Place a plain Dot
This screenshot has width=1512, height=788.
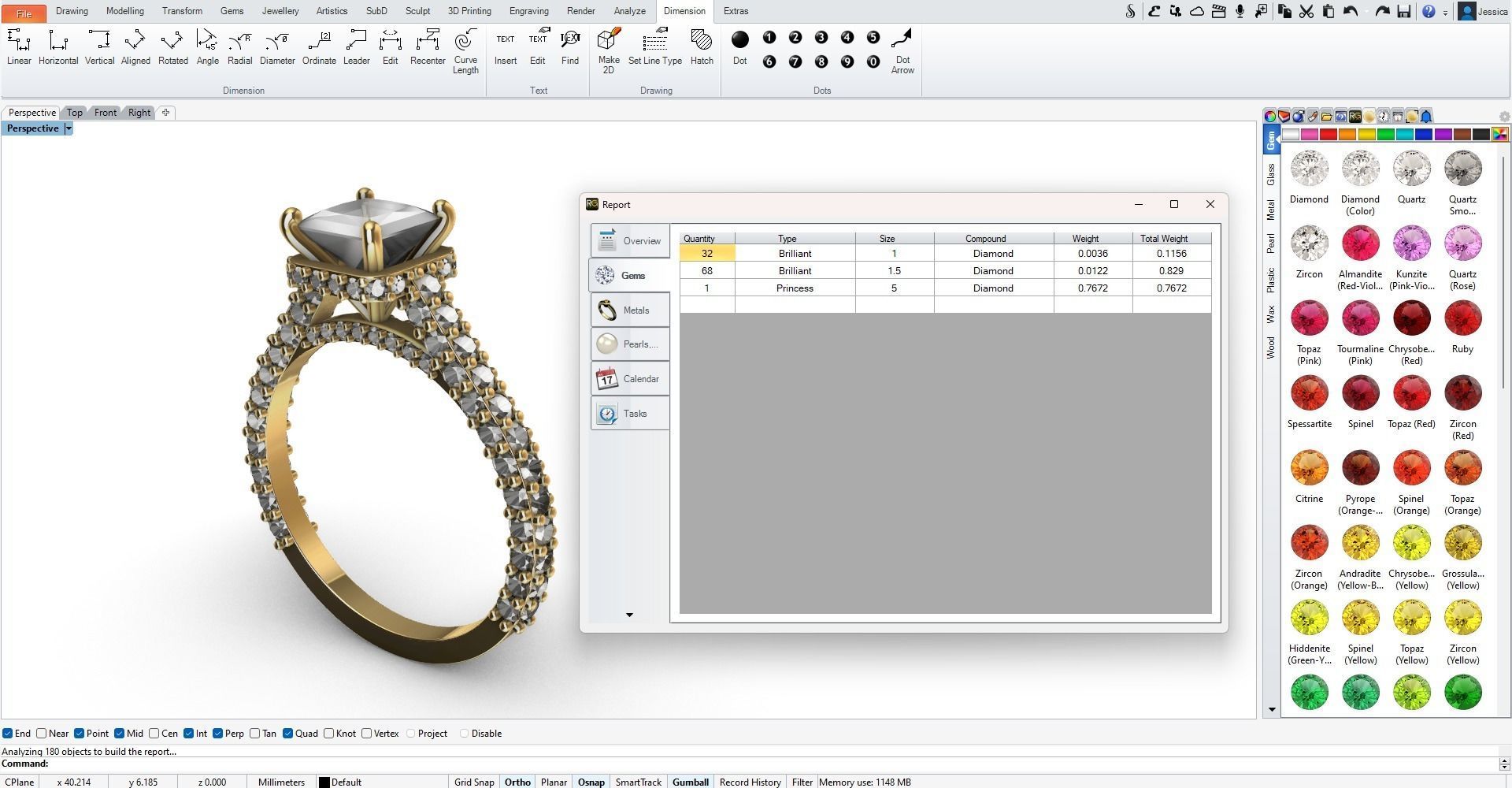(740, 46)
